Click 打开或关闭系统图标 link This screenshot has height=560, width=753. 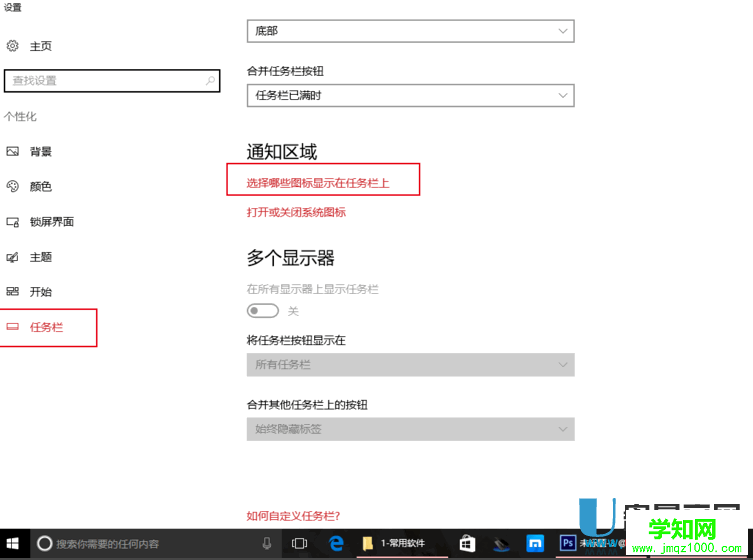click(x=296, y=212)
